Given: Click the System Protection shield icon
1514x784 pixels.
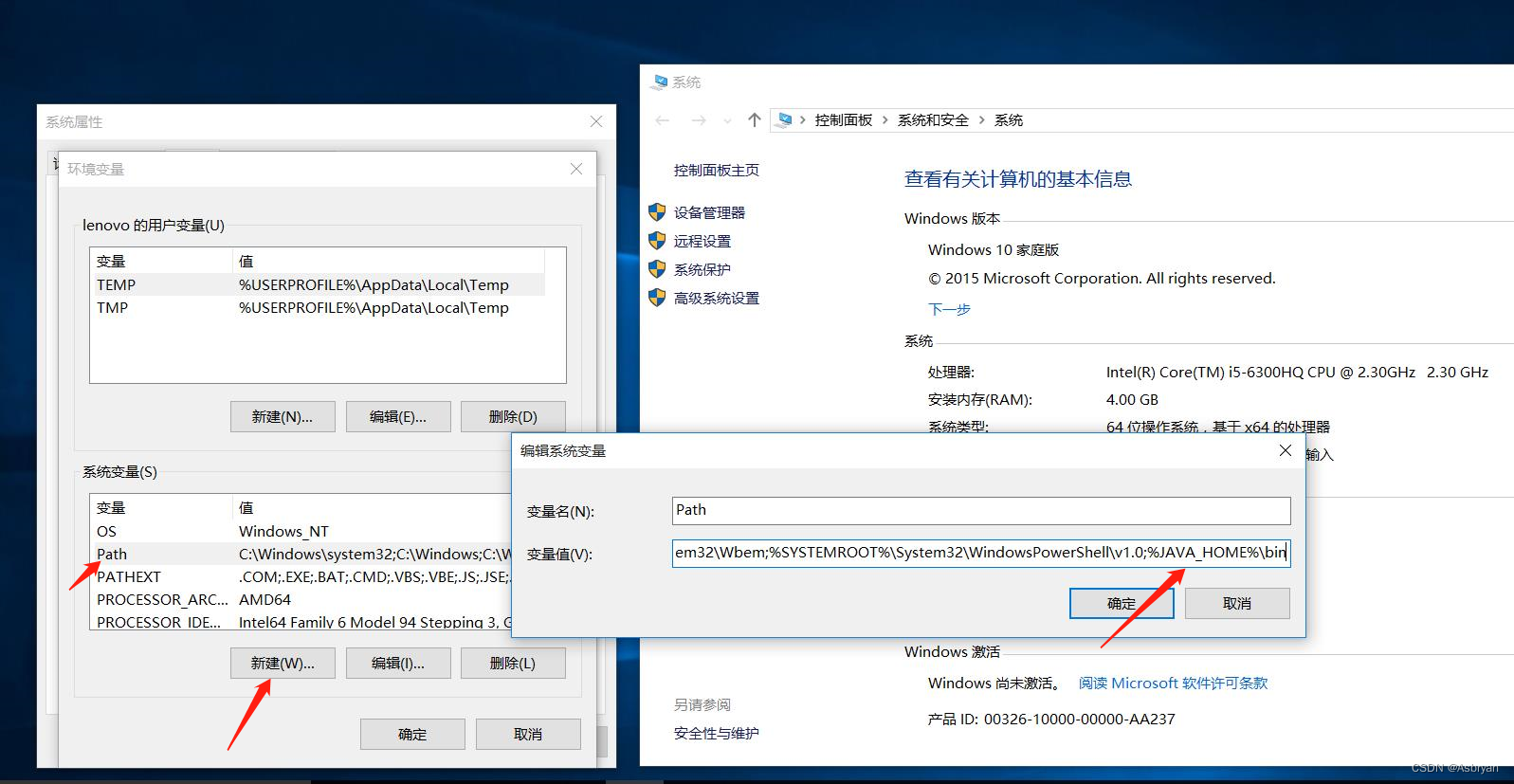Looking at the screenshot, I should [657, 269].
